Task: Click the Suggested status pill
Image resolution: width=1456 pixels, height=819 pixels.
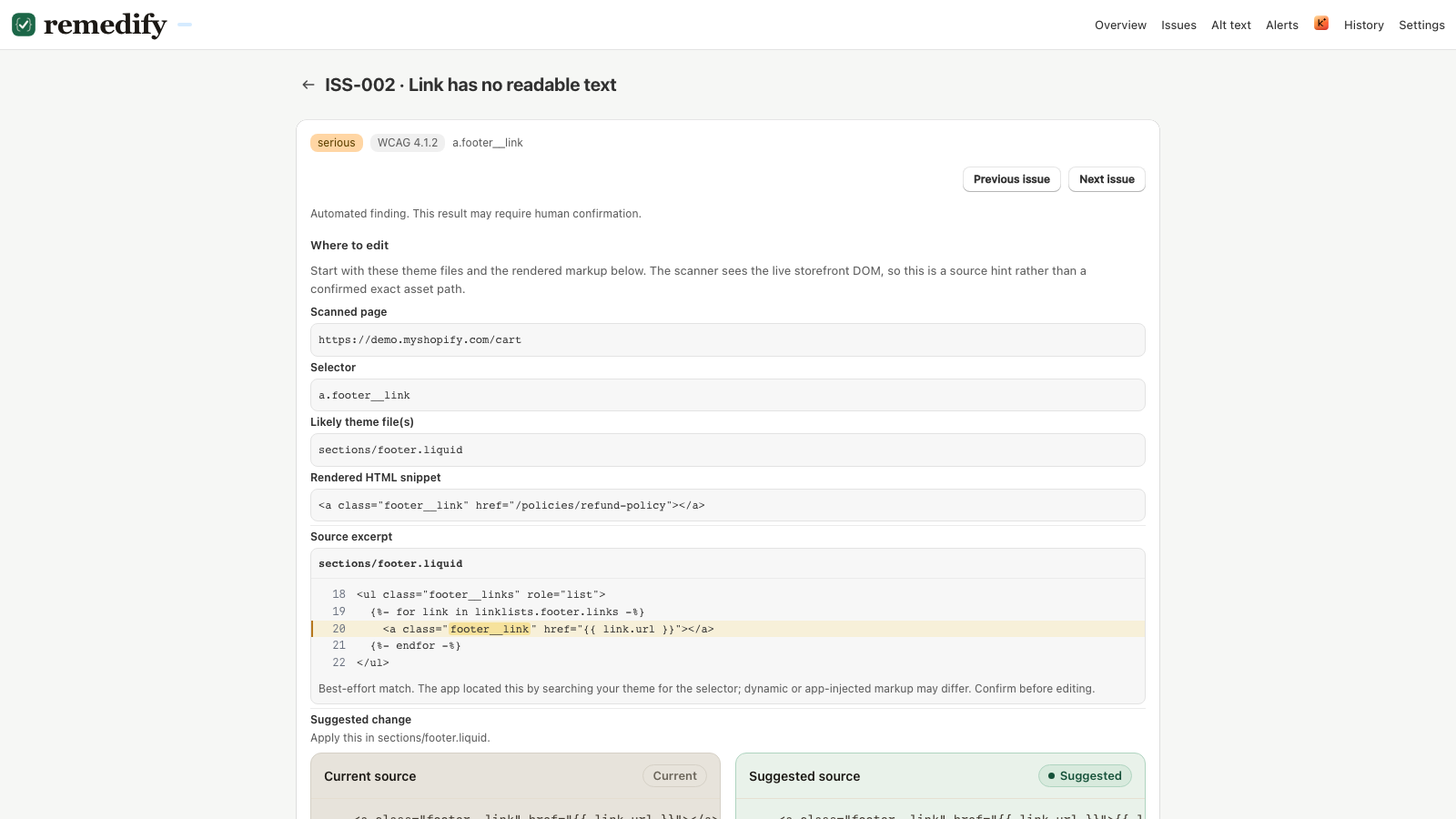Action: click(x=1085, y=776)
